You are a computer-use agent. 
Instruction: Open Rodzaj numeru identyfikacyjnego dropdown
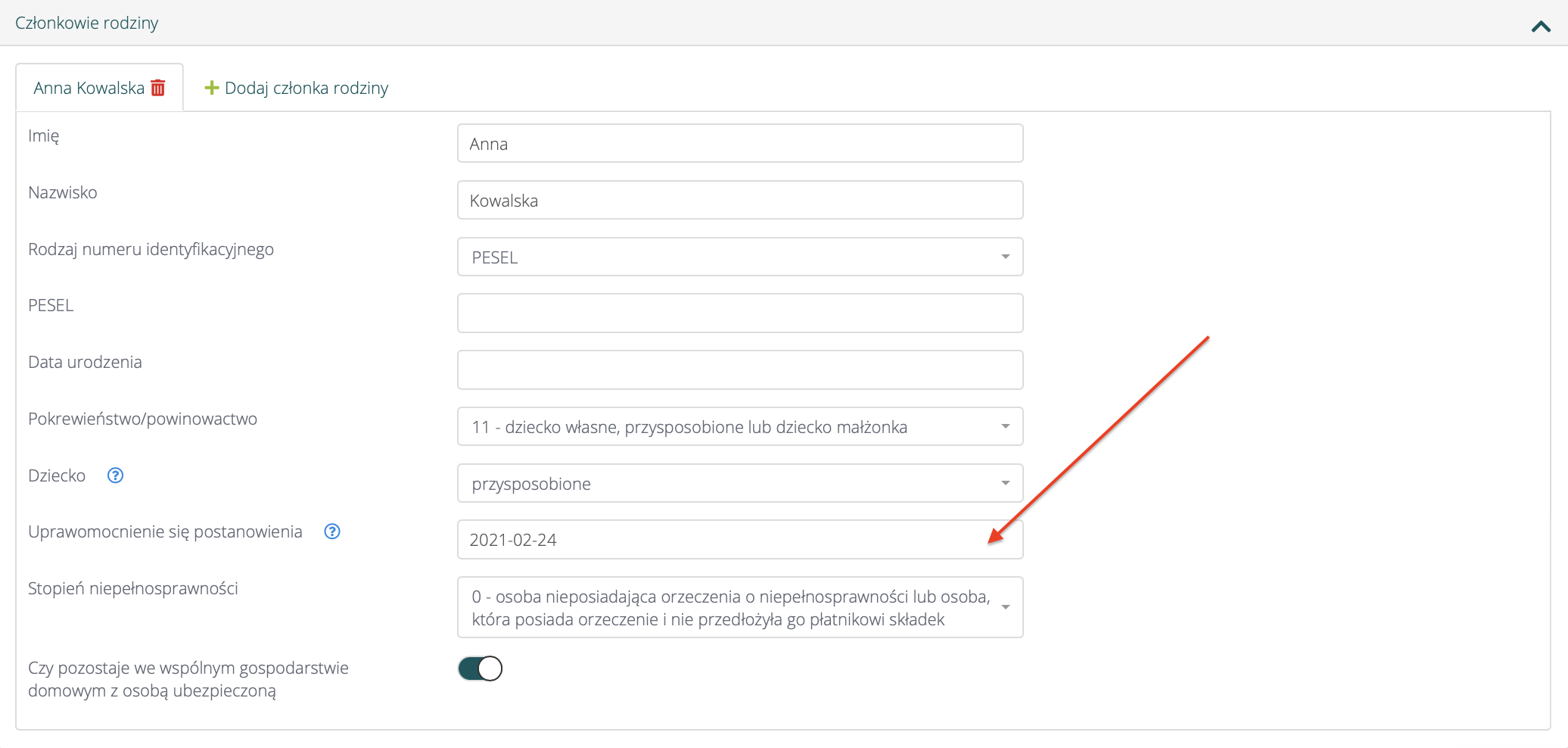point(739,257)
